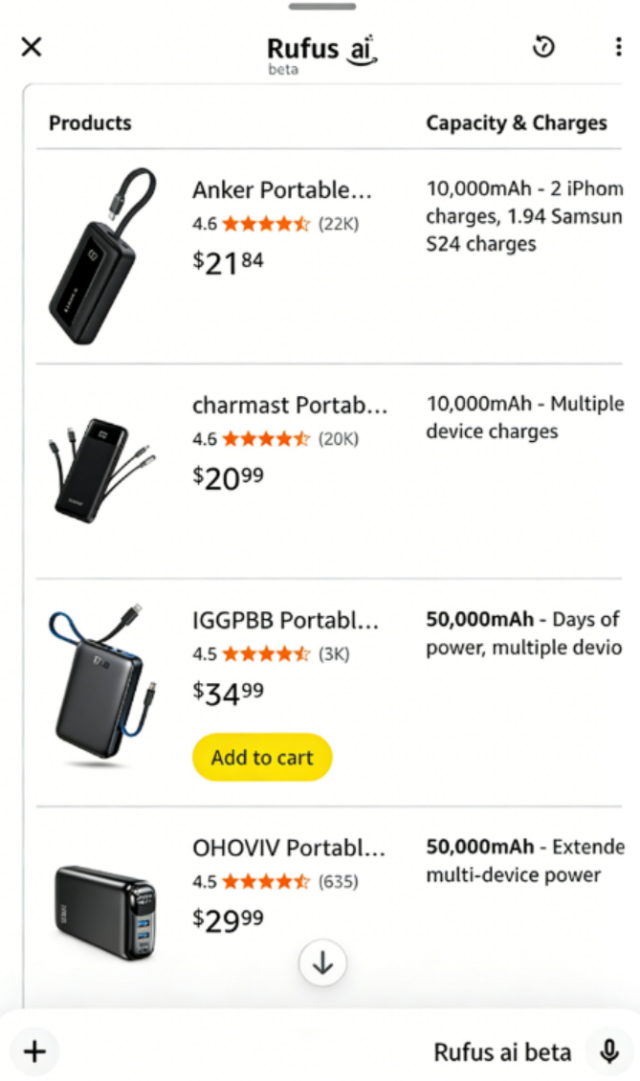Tap the microphone icon for voice input
Viewport: 640px width, 1081px height.
[x=609, y=1051]
